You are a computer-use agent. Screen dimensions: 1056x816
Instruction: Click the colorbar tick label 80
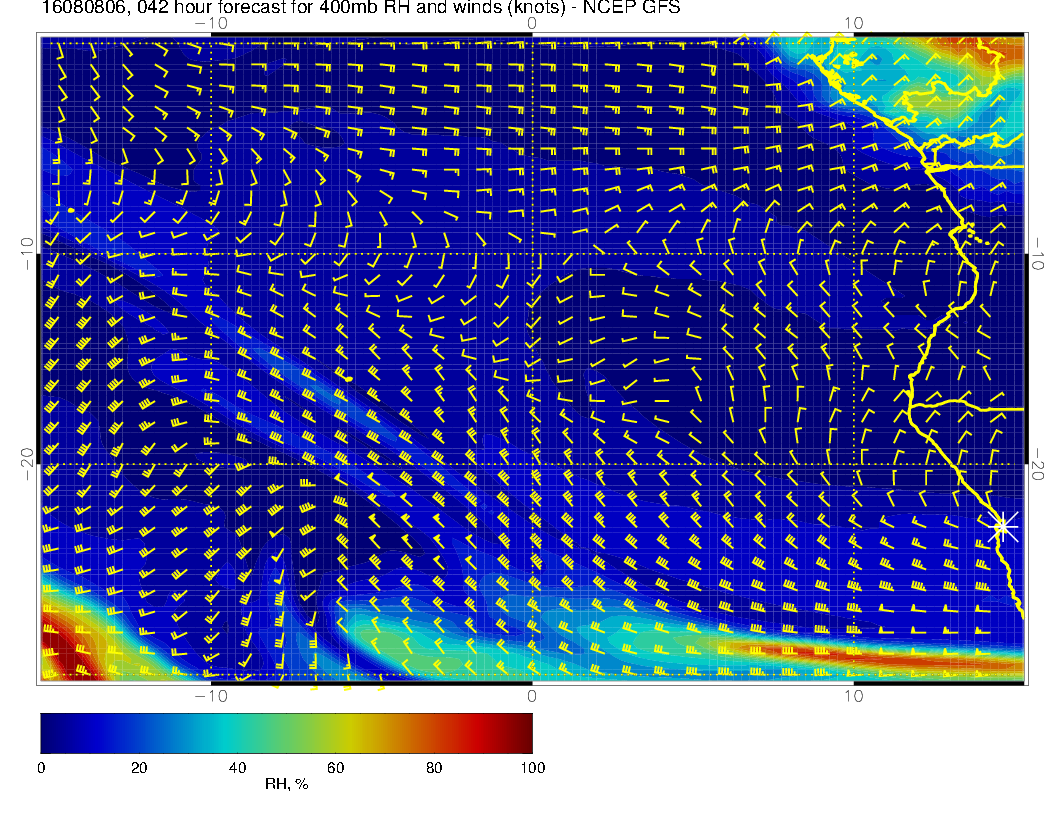click(434, 767)
